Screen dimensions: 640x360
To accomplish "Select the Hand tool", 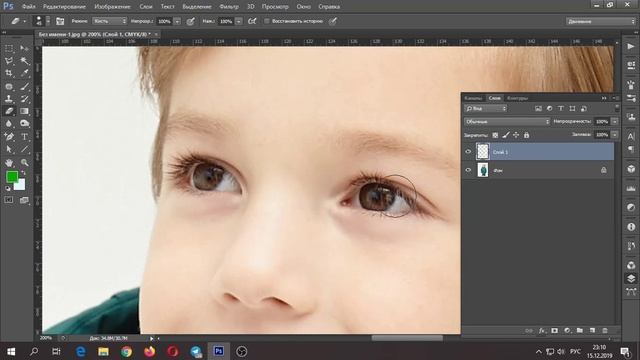I will coord(9,162).
